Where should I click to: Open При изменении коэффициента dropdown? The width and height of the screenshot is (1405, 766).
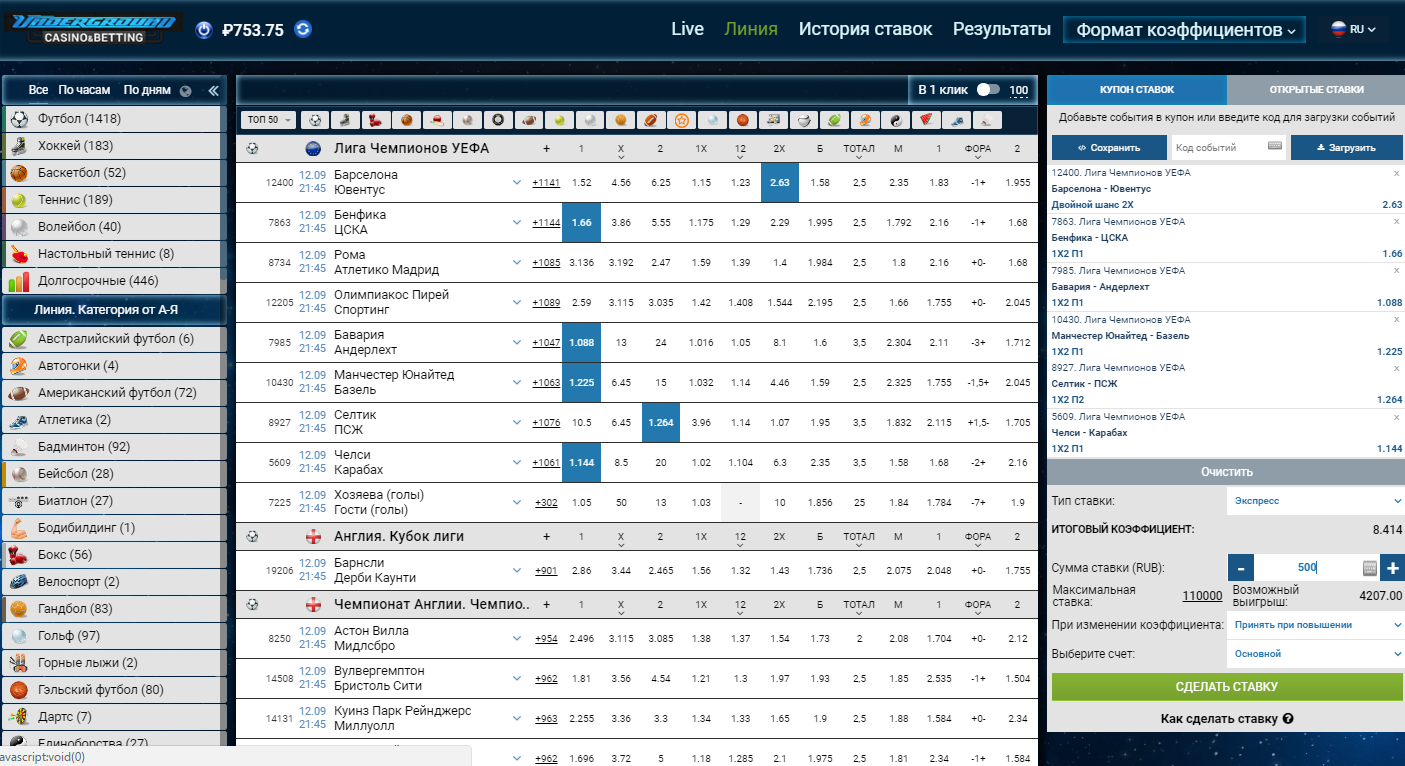[x=1315, y=625]
